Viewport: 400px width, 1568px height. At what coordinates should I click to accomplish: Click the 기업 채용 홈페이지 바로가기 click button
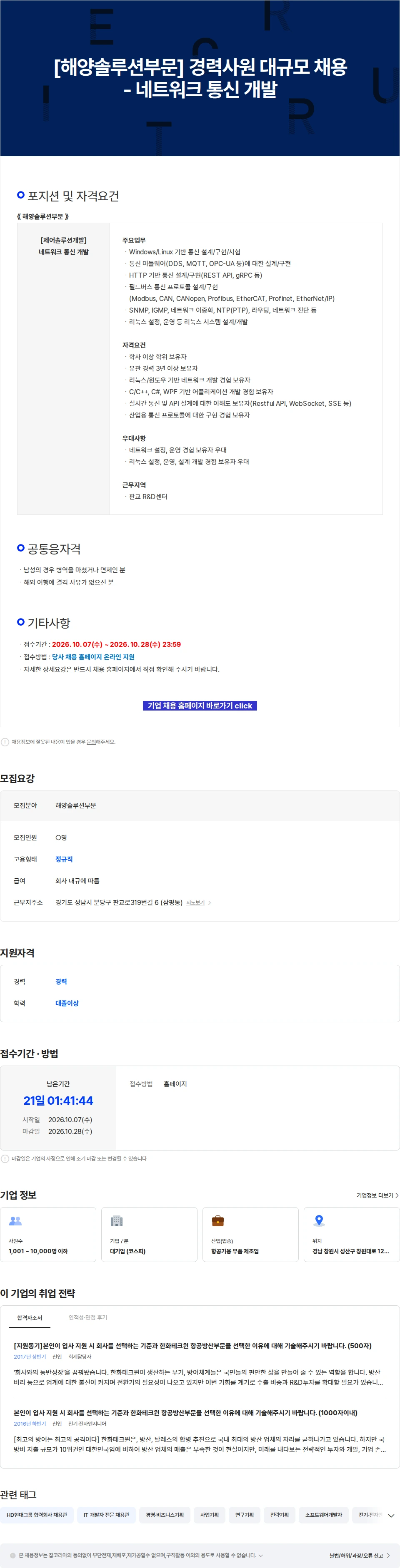[x=200, y=706]
